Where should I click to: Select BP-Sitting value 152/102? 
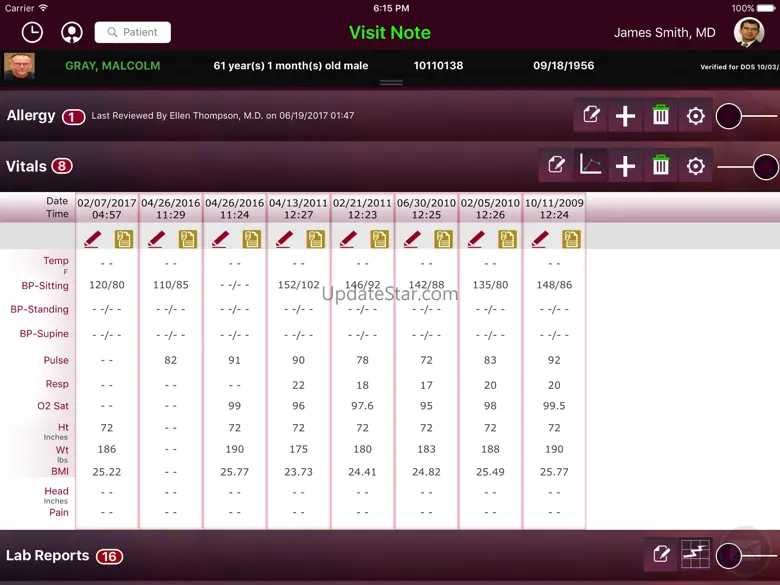point(298,285)
